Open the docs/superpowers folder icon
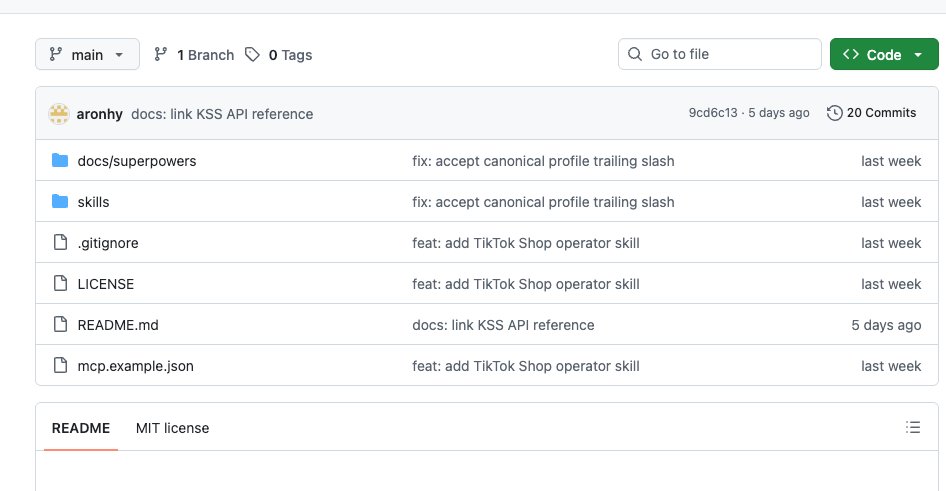 (x=60, y=160)
